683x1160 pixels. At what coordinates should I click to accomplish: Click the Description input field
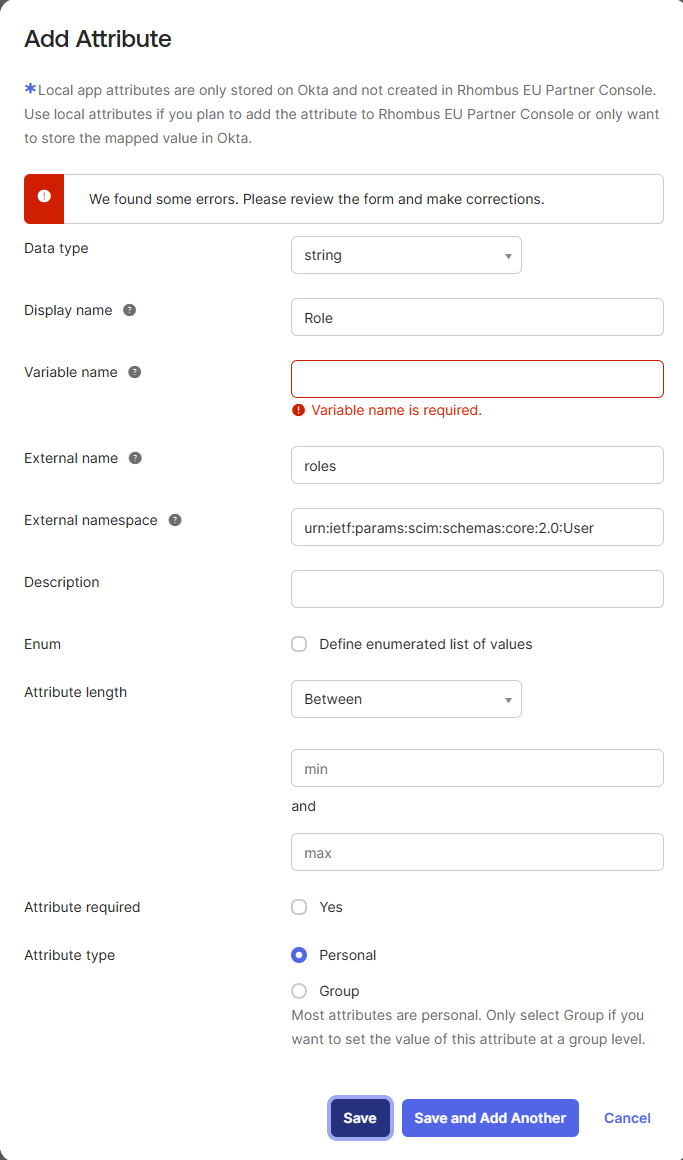477,589
